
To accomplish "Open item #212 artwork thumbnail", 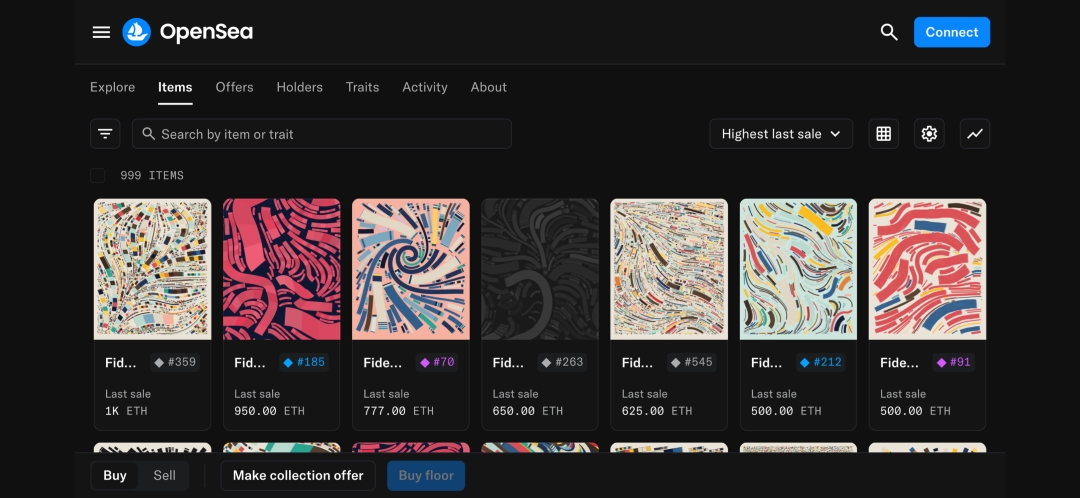I will pyautogui.click(x=798, y=269).
